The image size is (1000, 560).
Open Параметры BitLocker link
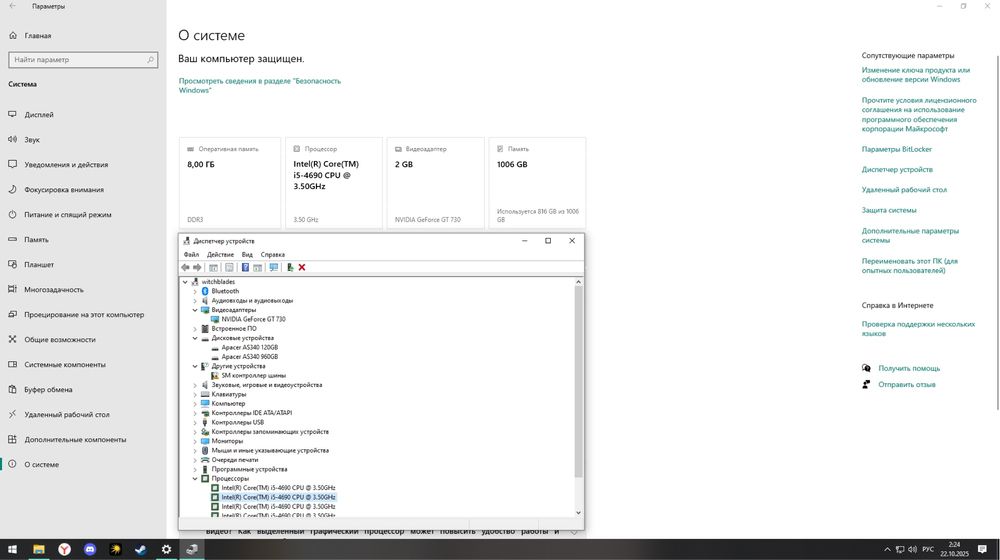tap(897, 149)
